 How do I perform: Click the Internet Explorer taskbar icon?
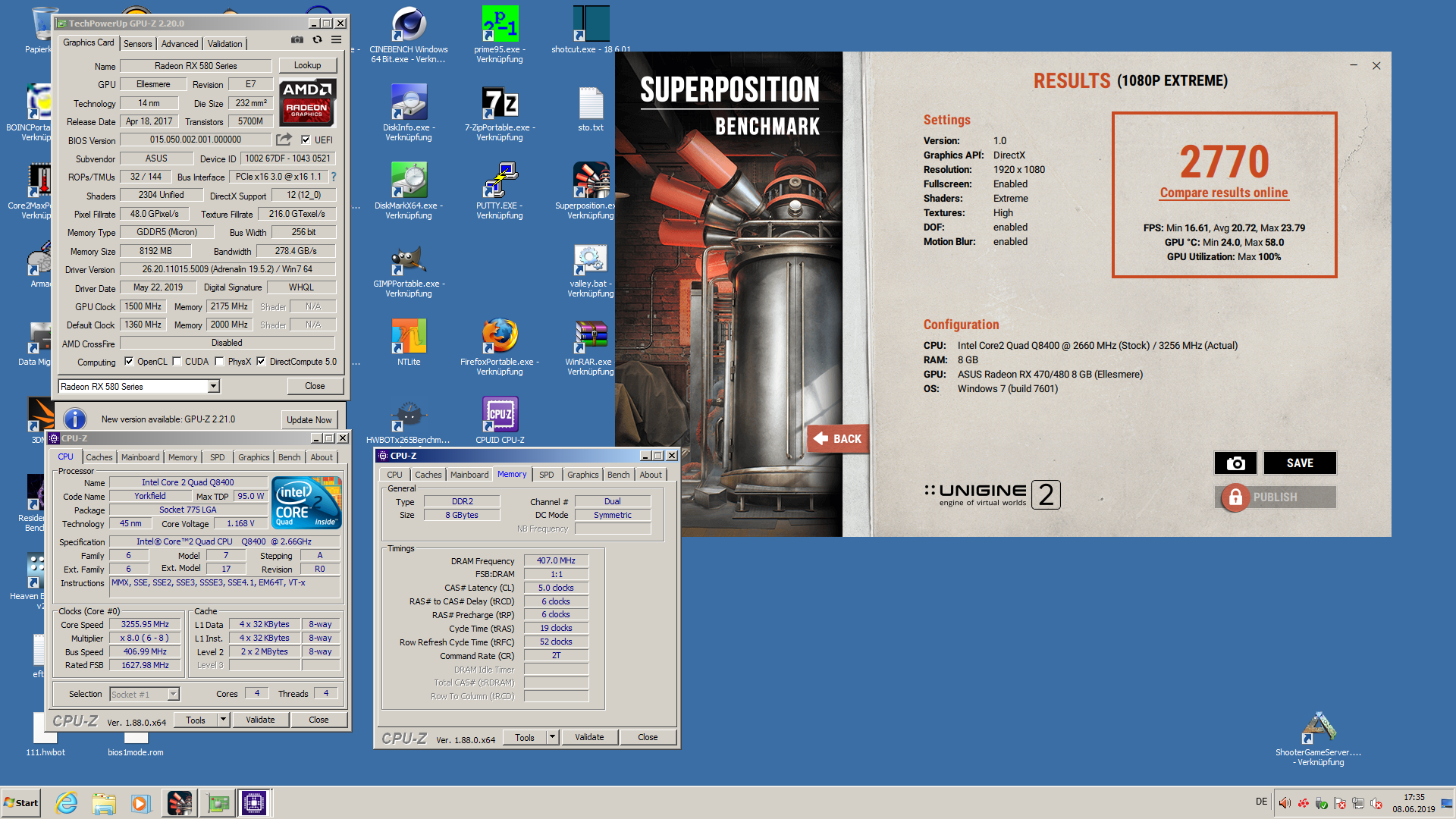coord(67,803)
